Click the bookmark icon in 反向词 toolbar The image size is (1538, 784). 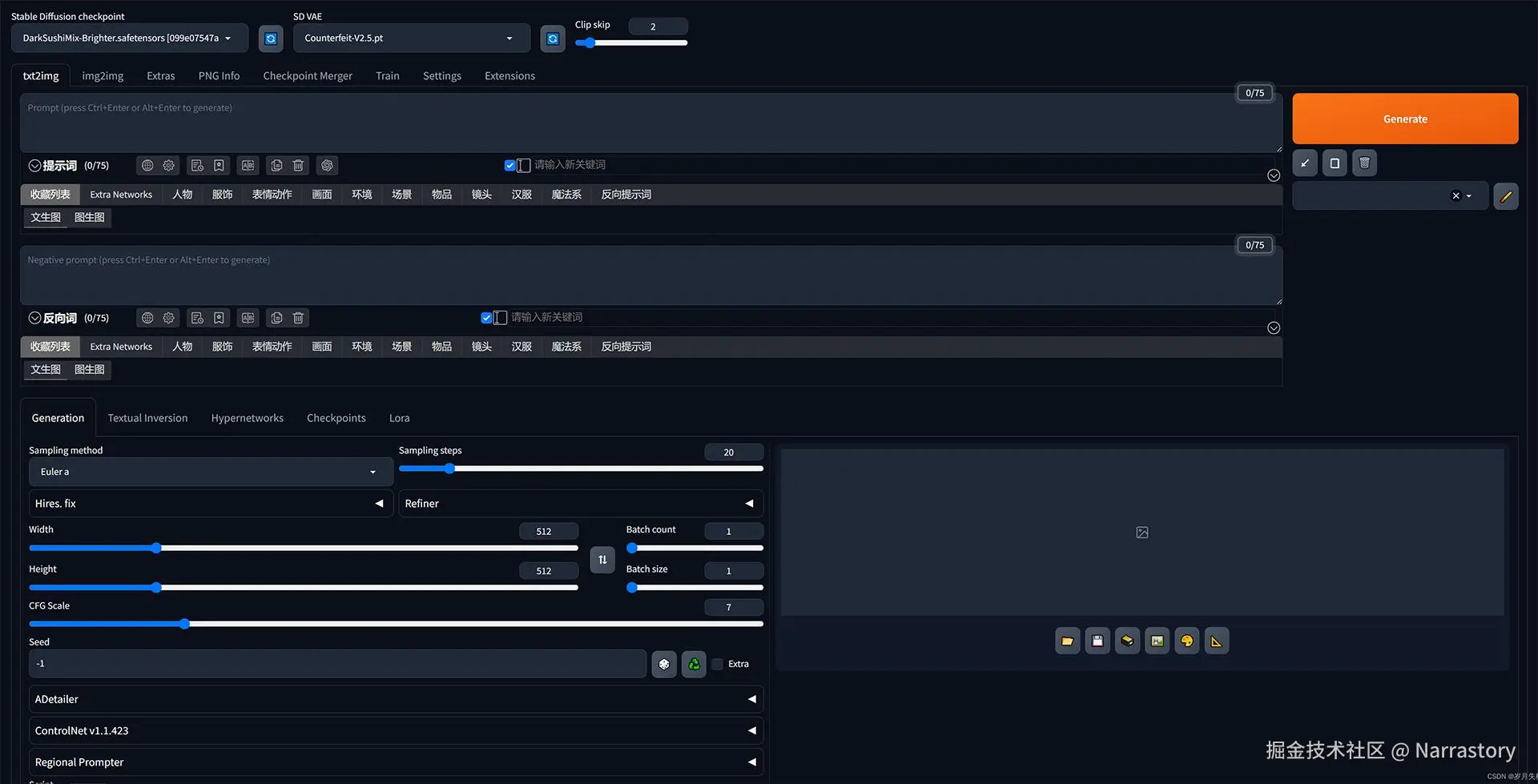pyautogui.click(x=219, y=318)
